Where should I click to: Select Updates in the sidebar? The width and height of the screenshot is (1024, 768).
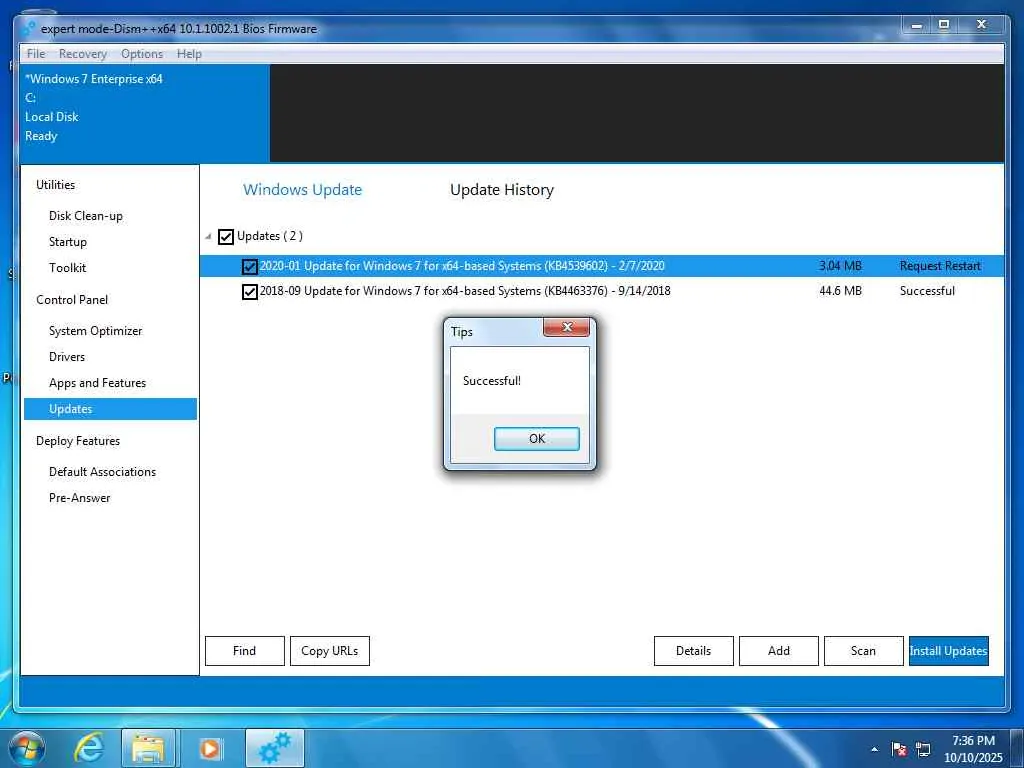pyautogui.click(x=110, y=409)
